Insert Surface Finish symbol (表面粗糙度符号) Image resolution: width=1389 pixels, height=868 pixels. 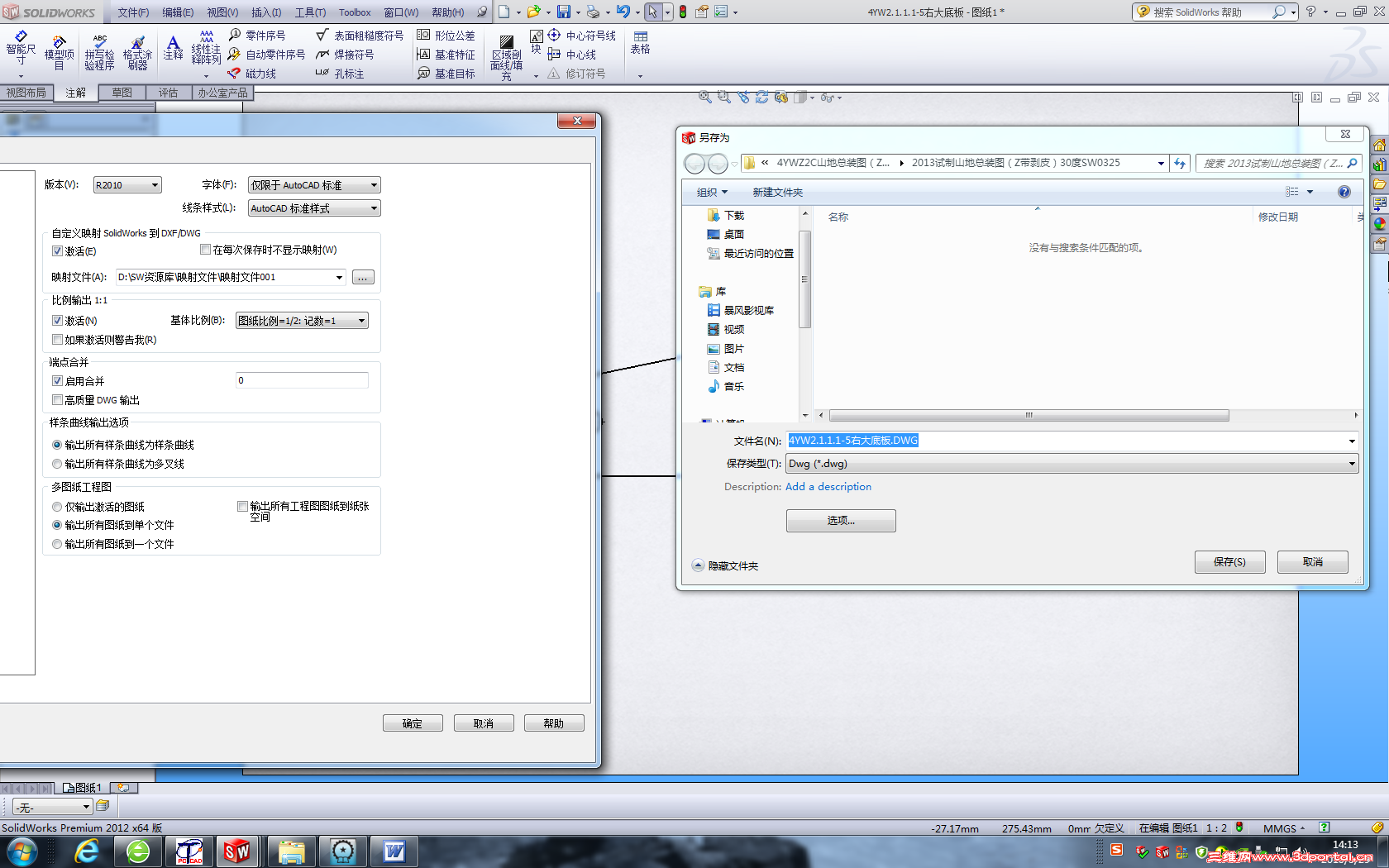click(x=360, y=35)
